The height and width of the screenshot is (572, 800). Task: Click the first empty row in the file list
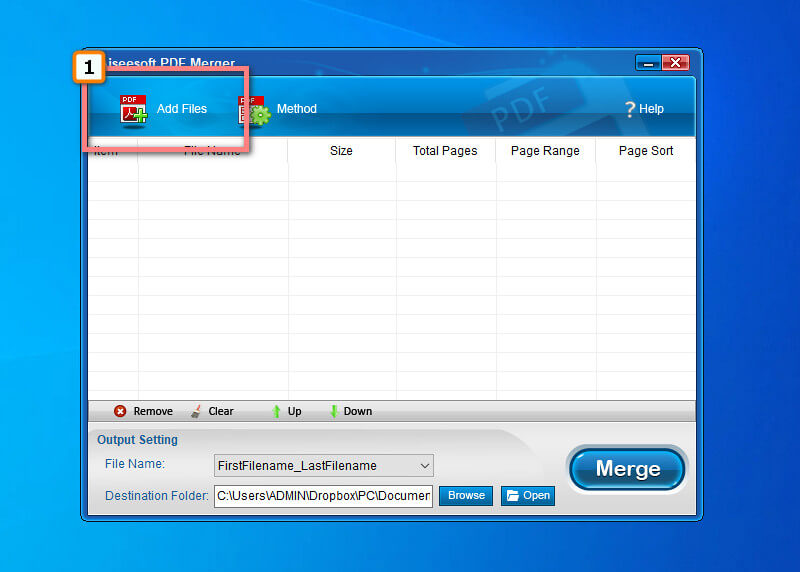(390, 173)
